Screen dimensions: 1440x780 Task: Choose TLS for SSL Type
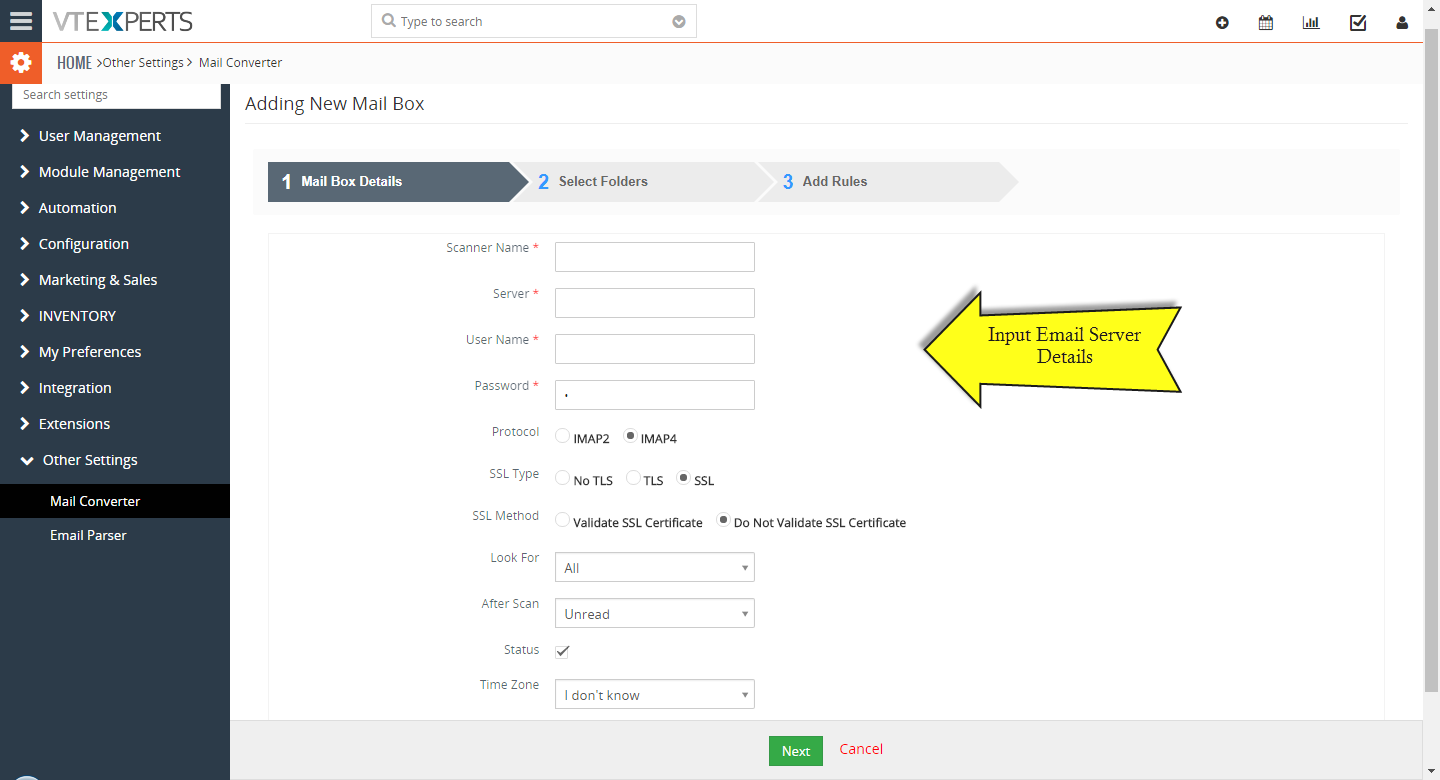(633, 478)
